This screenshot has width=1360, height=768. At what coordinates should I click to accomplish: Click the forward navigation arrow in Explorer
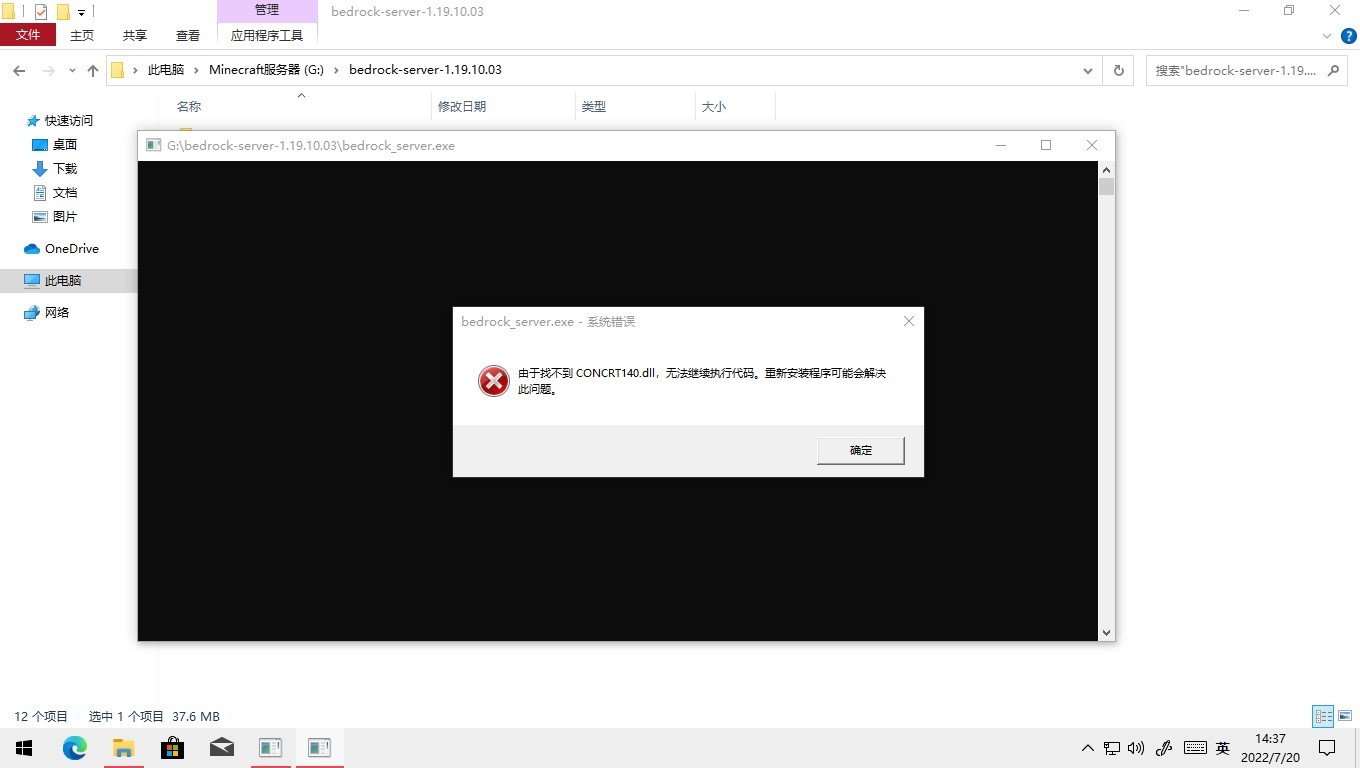coord(47,71)
